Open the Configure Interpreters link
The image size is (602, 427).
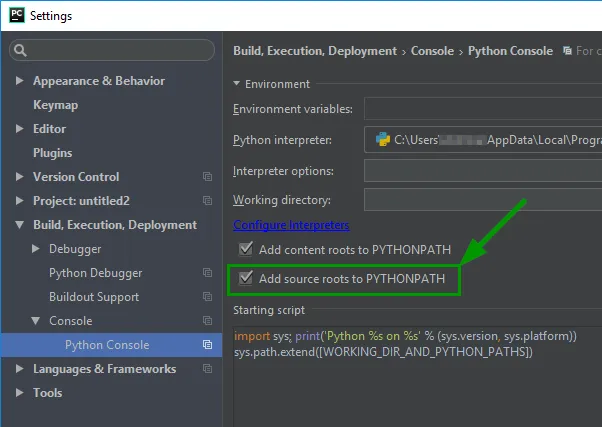[x=291, y=225]
